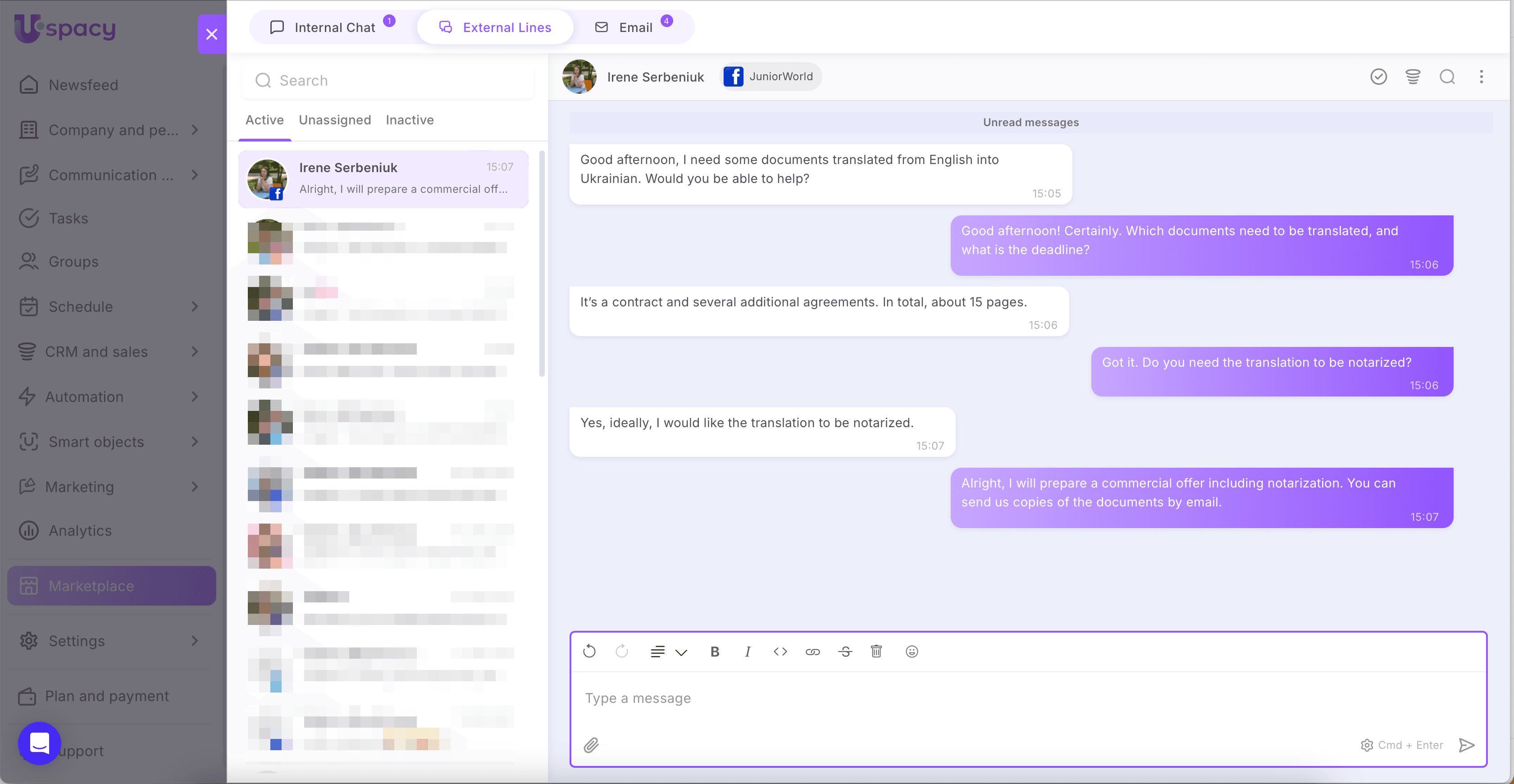This screenshot has height=784, width=1514.
Task: Search within the Irene Serbeniuk conversation
Action: click(1447, 77)
